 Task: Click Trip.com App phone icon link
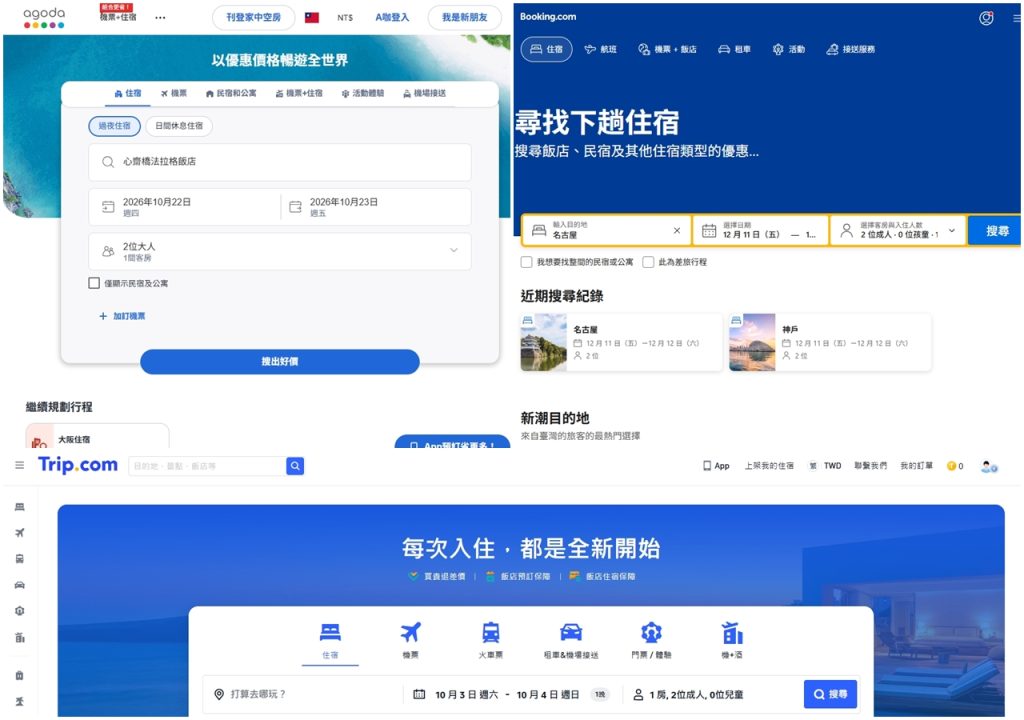[x=716, y=466]
